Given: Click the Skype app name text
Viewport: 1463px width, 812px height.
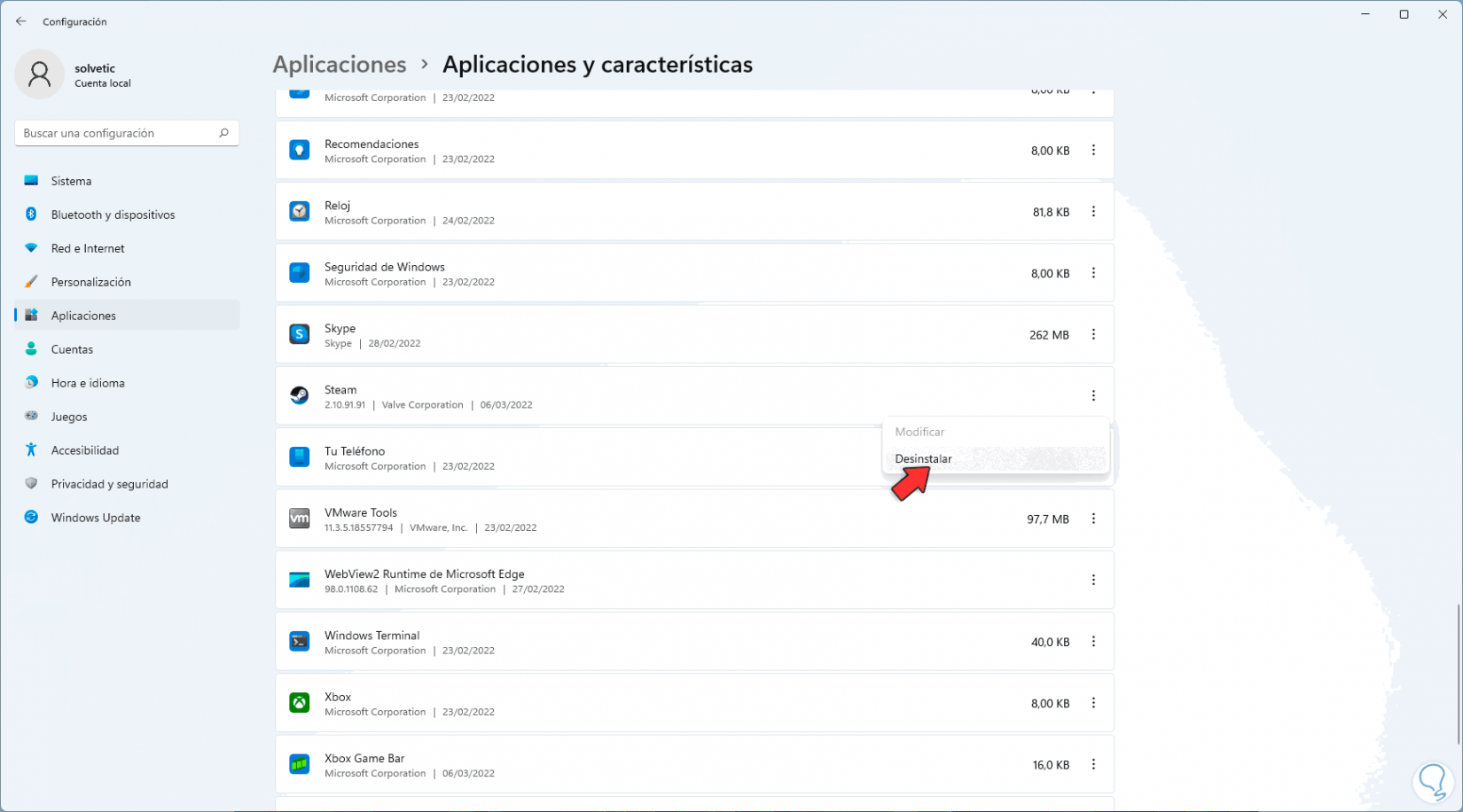Looking at the screenshot, I should click(340, 328).
